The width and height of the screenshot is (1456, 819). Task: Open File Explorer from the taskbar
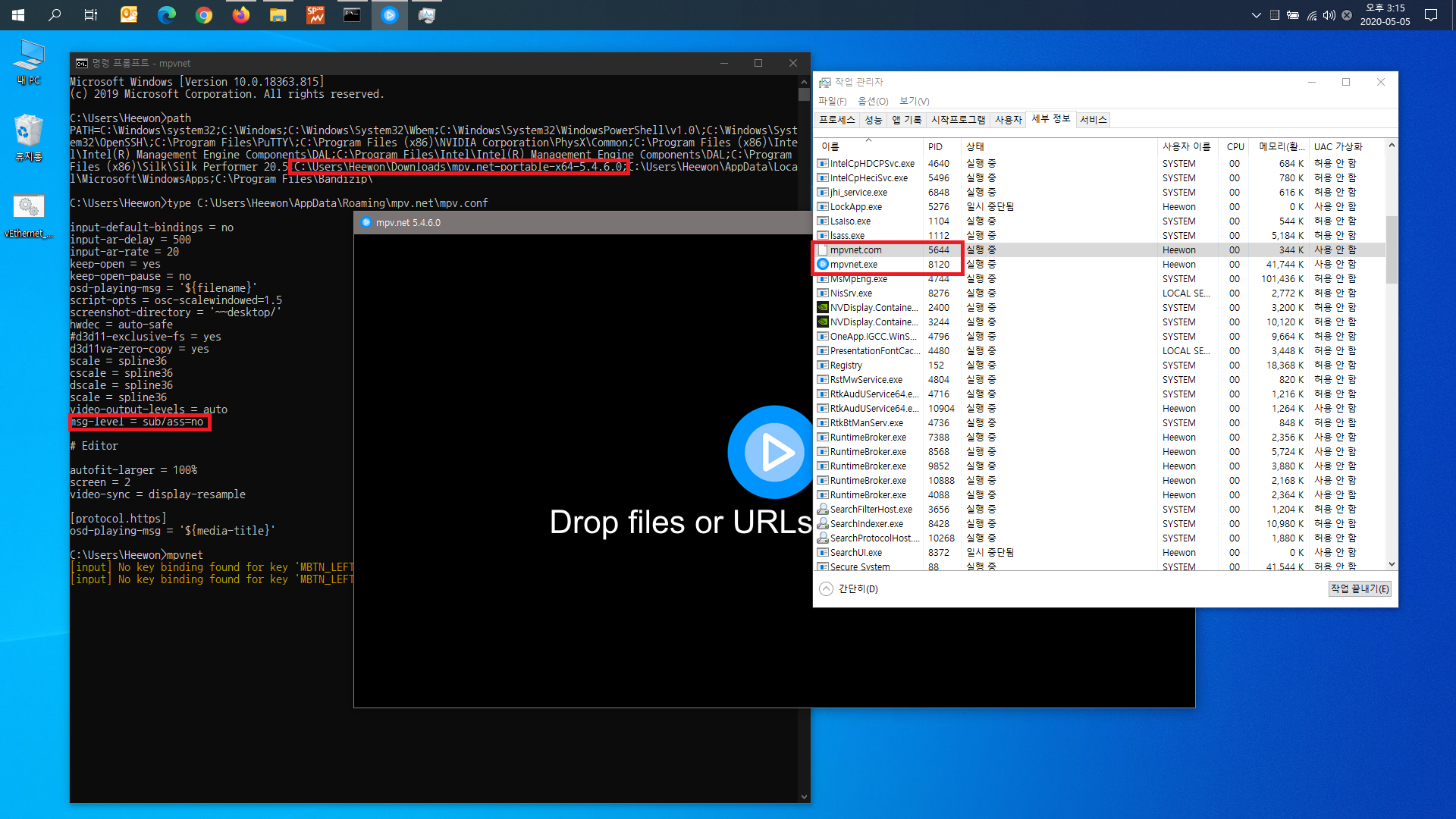278,15
